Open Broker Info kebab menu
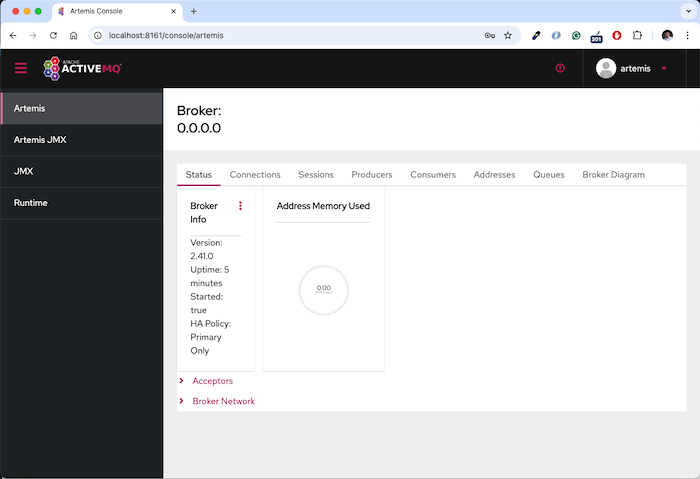 click(240, 206)
